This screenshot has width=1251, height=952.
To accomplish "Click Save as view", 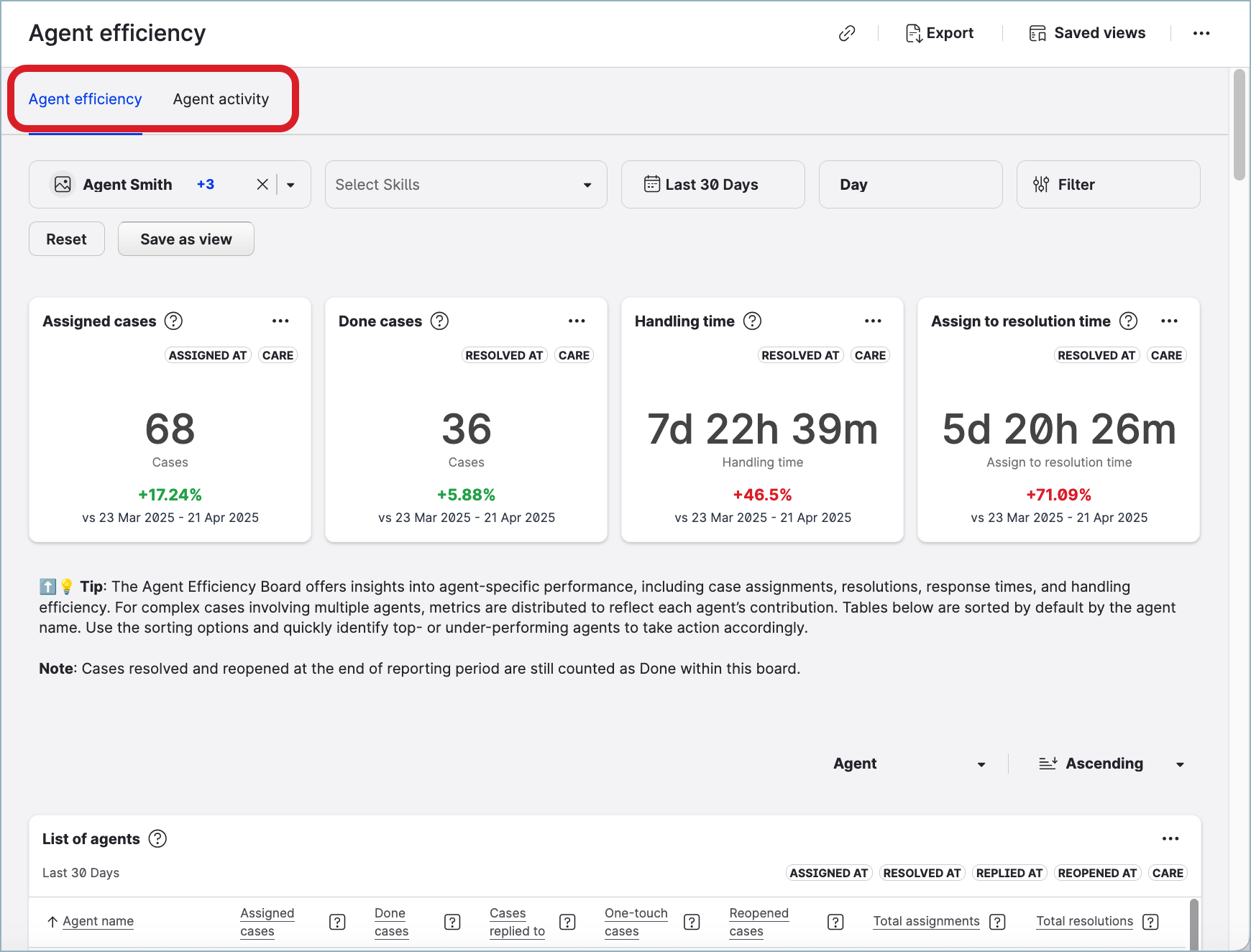I will 186,239.
